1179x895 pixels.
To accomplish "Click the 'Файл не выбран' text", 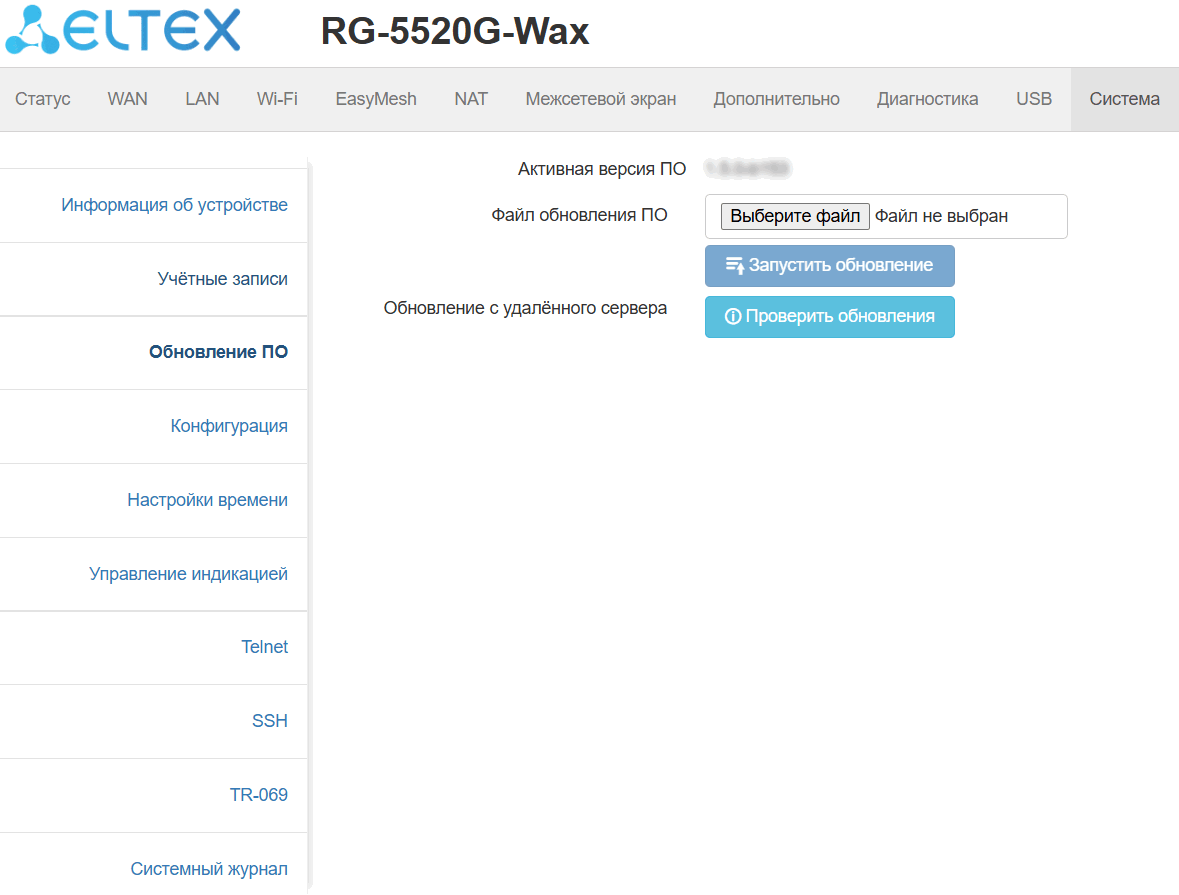I will 941,217.
